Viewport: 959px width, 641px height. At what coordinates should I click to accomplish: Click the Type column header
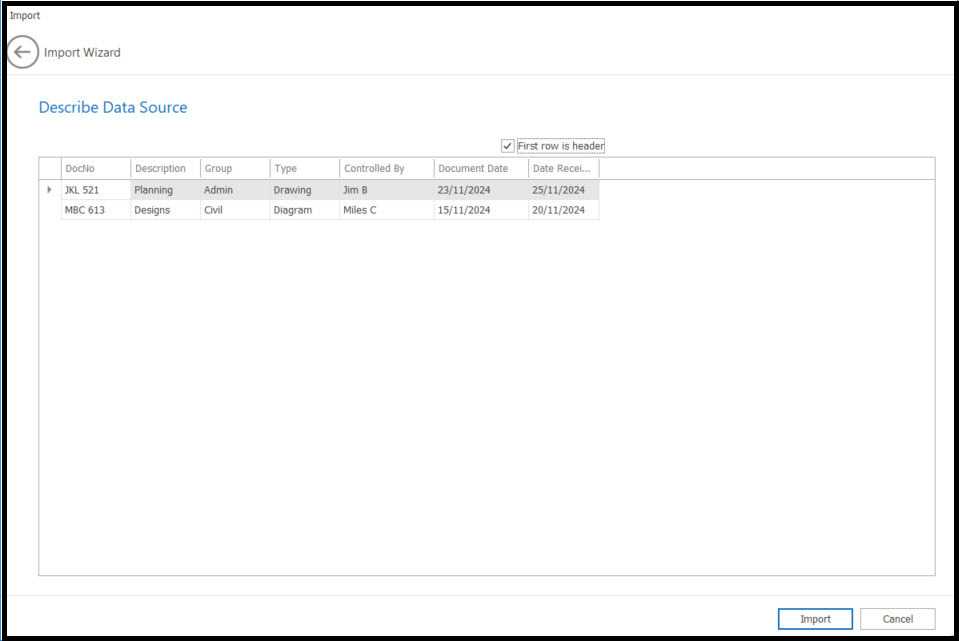304,169
